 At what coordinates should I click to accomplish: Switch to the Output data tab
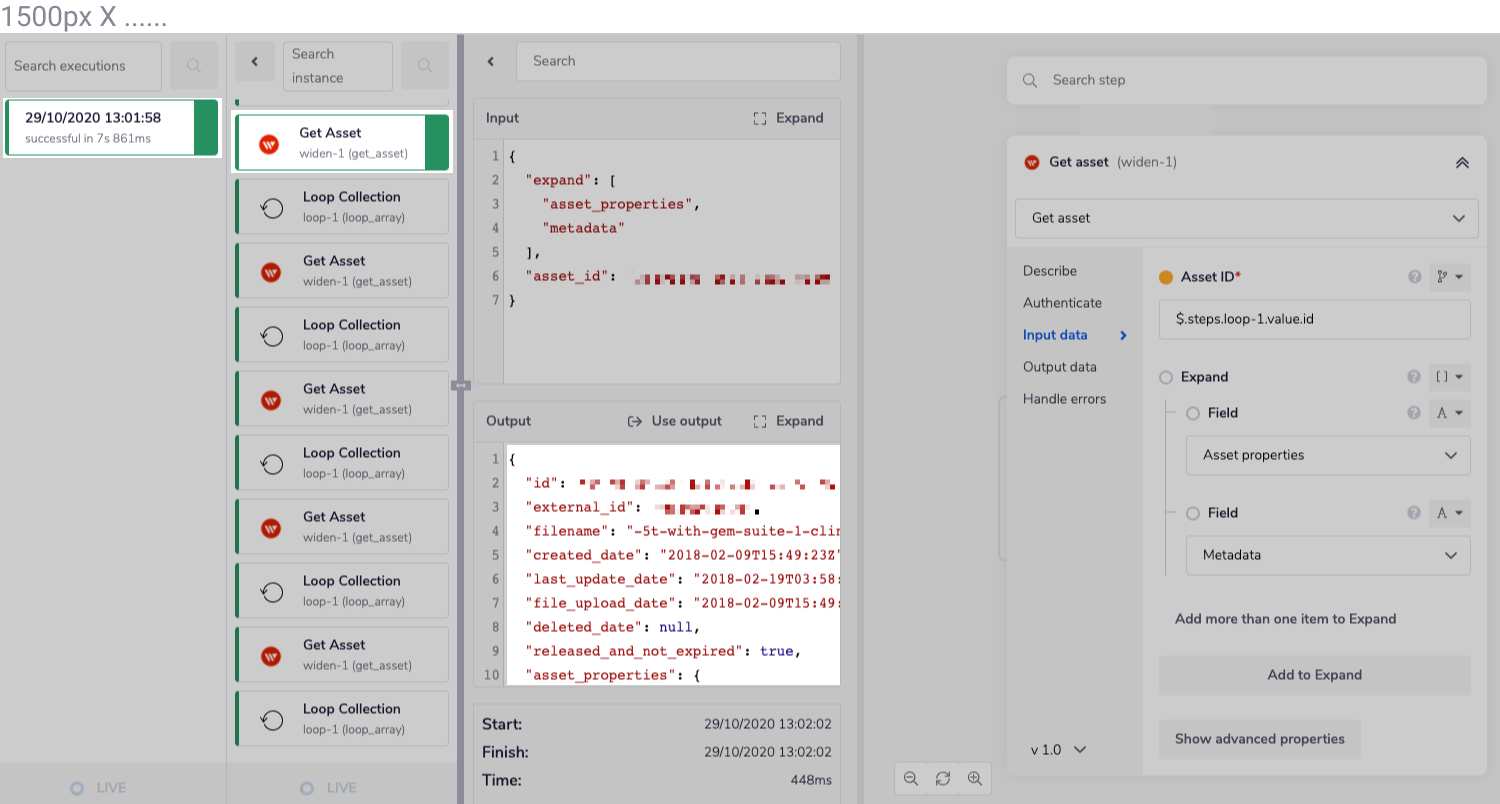1059,367
